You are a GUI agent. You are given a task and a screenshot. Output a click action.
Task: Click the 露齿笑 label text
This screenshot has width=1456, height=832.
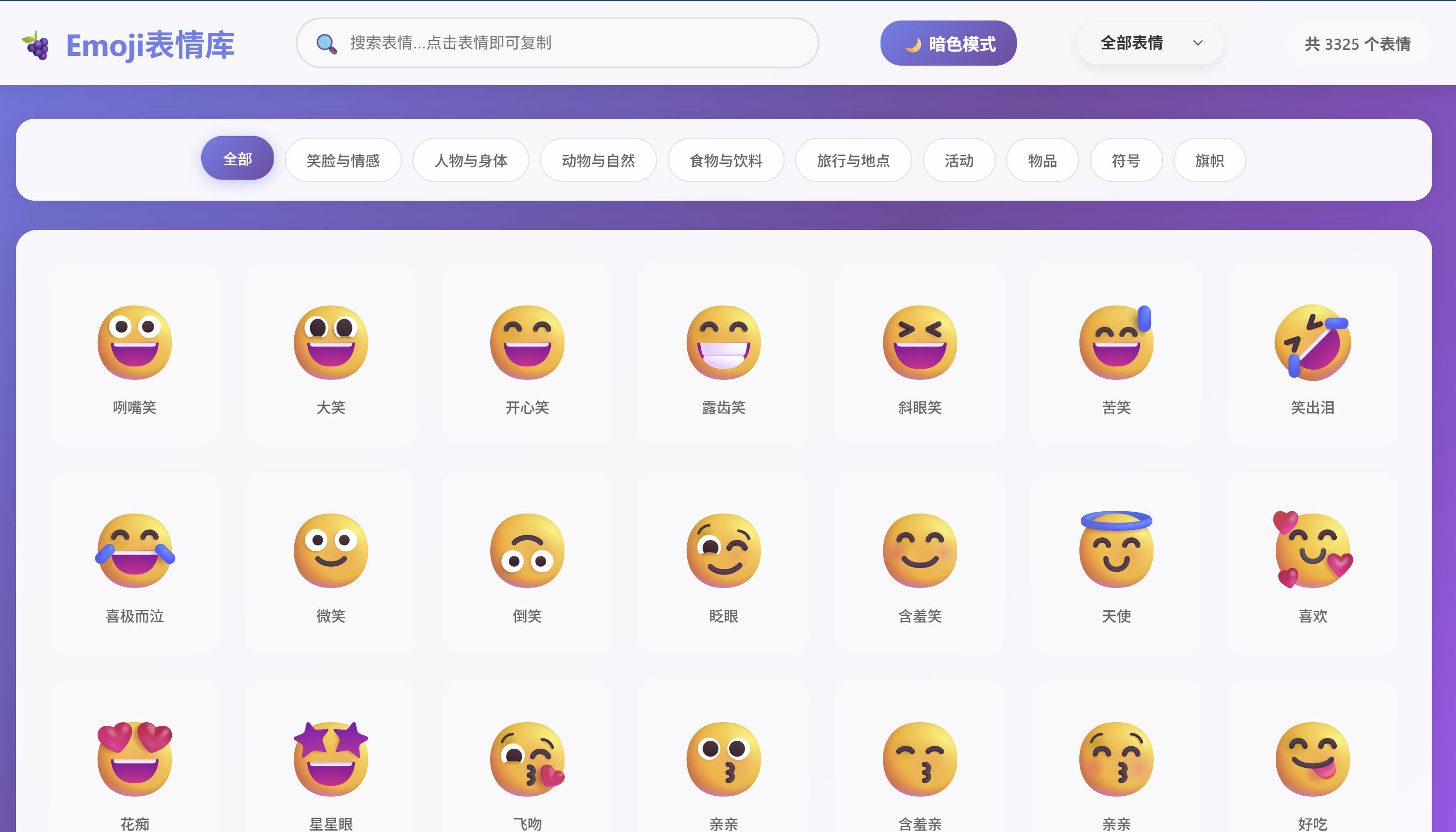pos(724,407)
